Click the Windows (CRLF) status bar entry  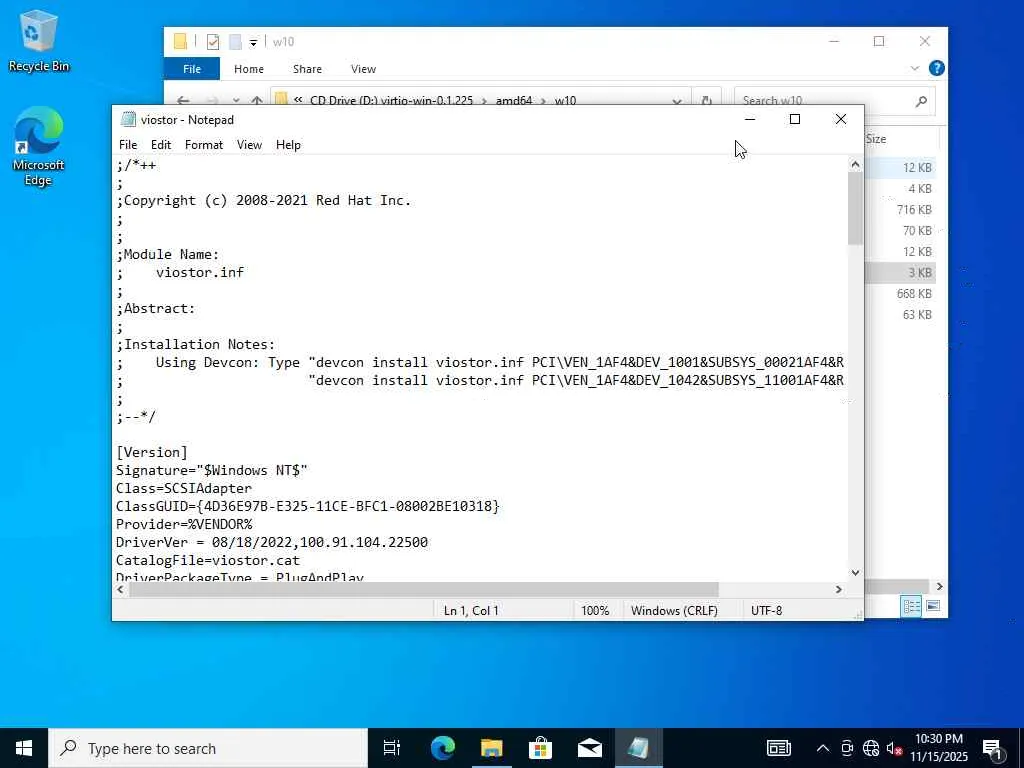point(674,611)
